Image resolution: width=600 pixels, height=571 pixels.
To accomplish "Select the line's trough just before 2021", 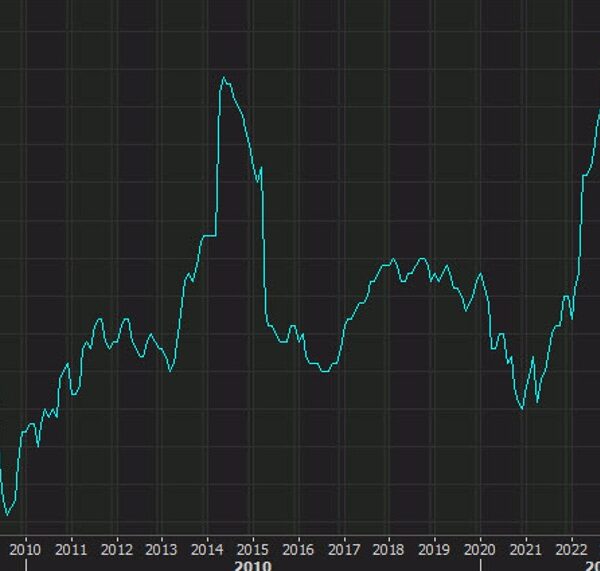I will tap(521, 408).
